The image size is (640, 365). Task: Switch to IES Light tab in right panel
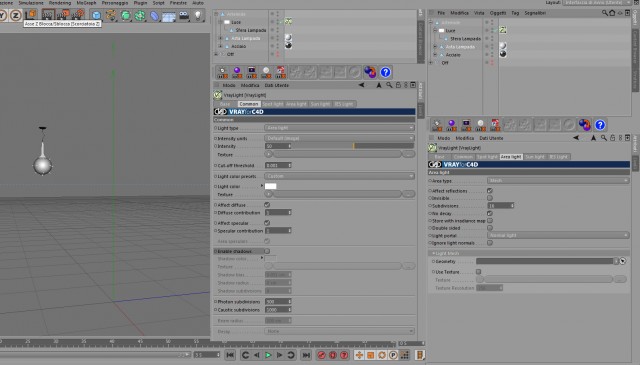pyautogui.click(x=558, y=157)
